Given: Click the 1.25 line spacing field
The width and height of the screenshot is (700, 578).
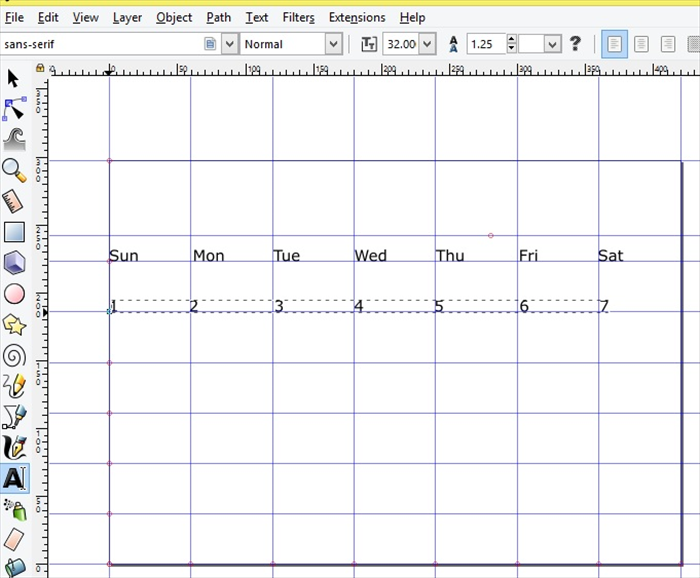Looking at the screenshot, I should (487, 44).
